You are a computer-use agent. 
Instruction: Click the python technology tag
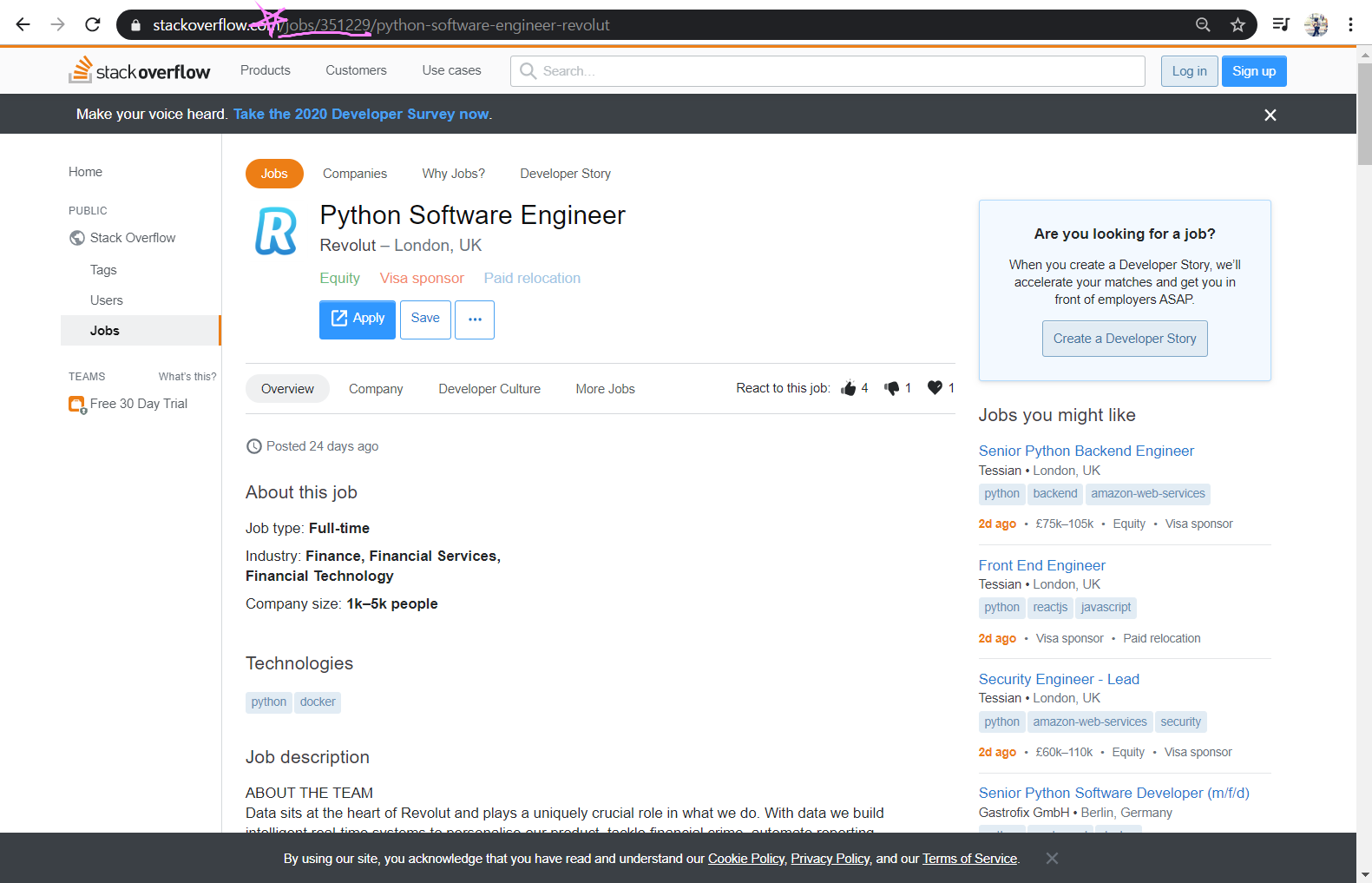(269, 702)
